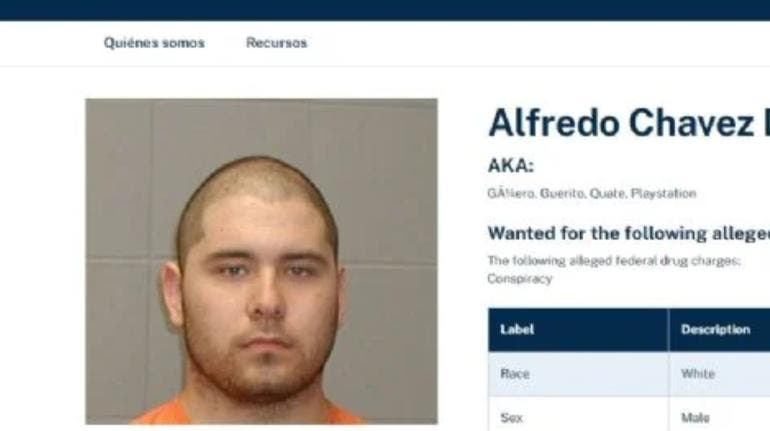Select the White value cell
The image size is (770, 431).
click(x=719, y=374)
